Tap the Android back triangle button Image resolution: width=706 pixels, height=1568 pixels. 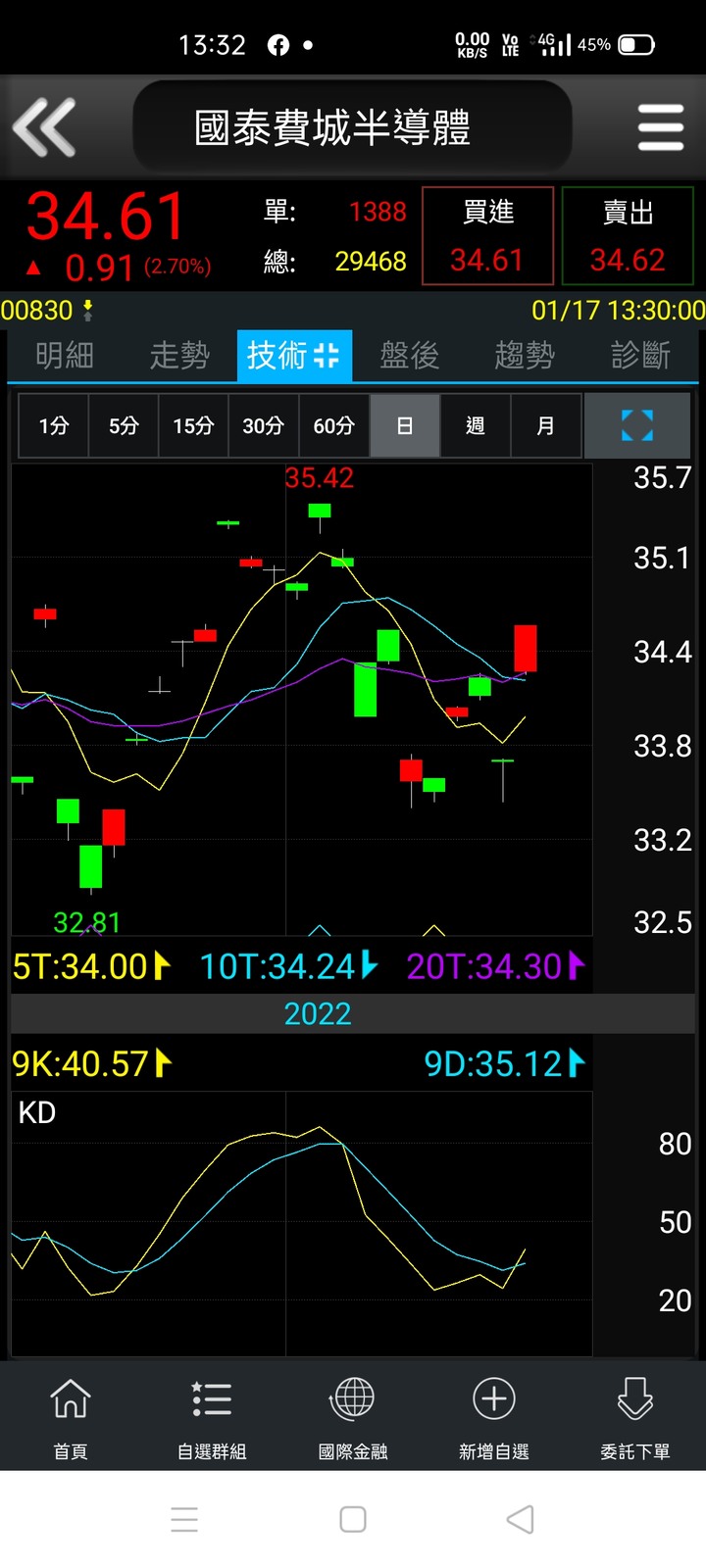pyautogui.click(x=521, y=1520)
